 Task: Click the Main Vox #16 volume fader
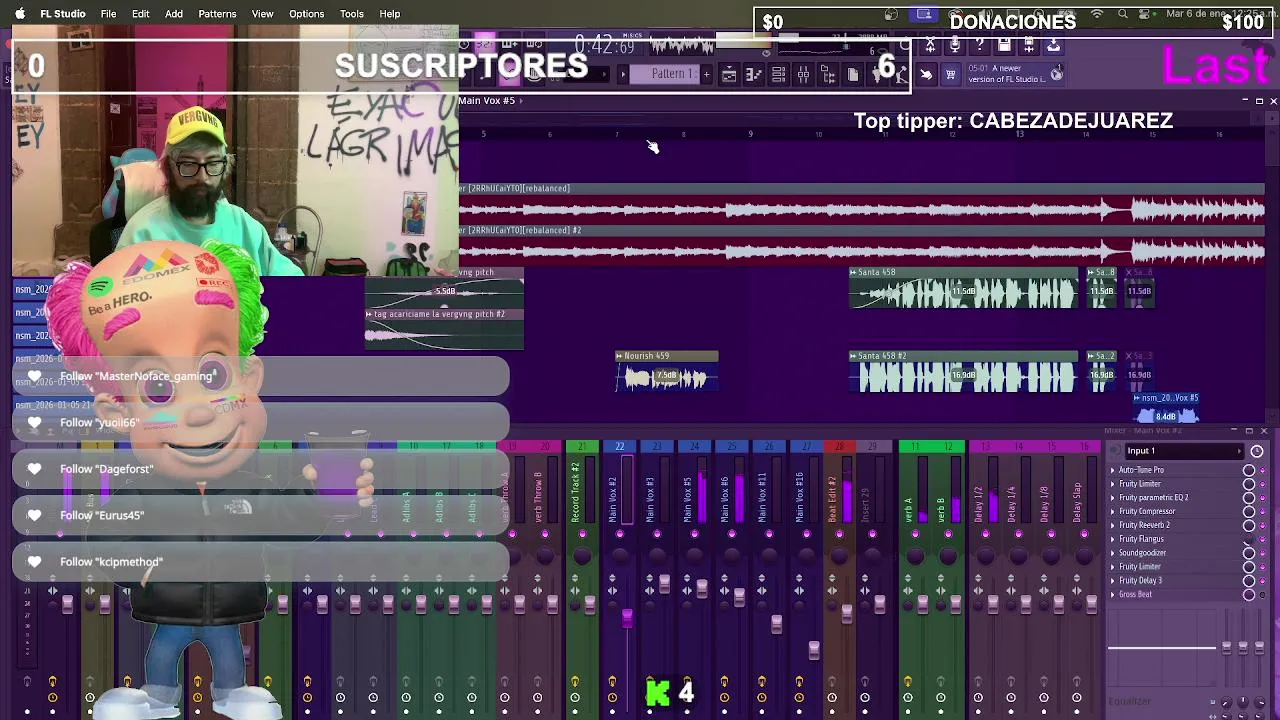(x=814, y=650)
